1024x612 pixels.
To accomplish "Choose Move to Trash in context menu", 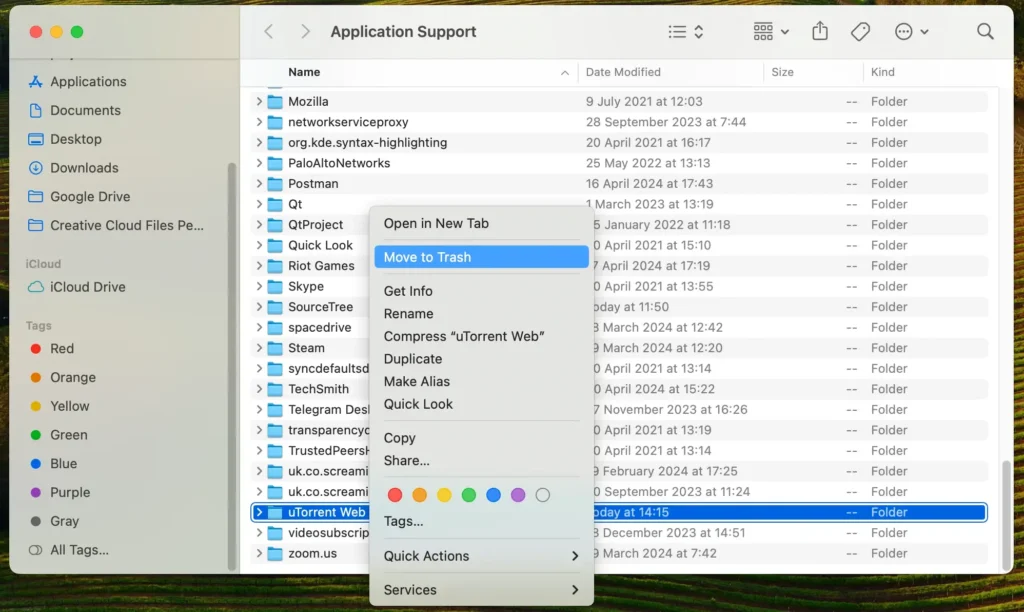I will 481,257.
